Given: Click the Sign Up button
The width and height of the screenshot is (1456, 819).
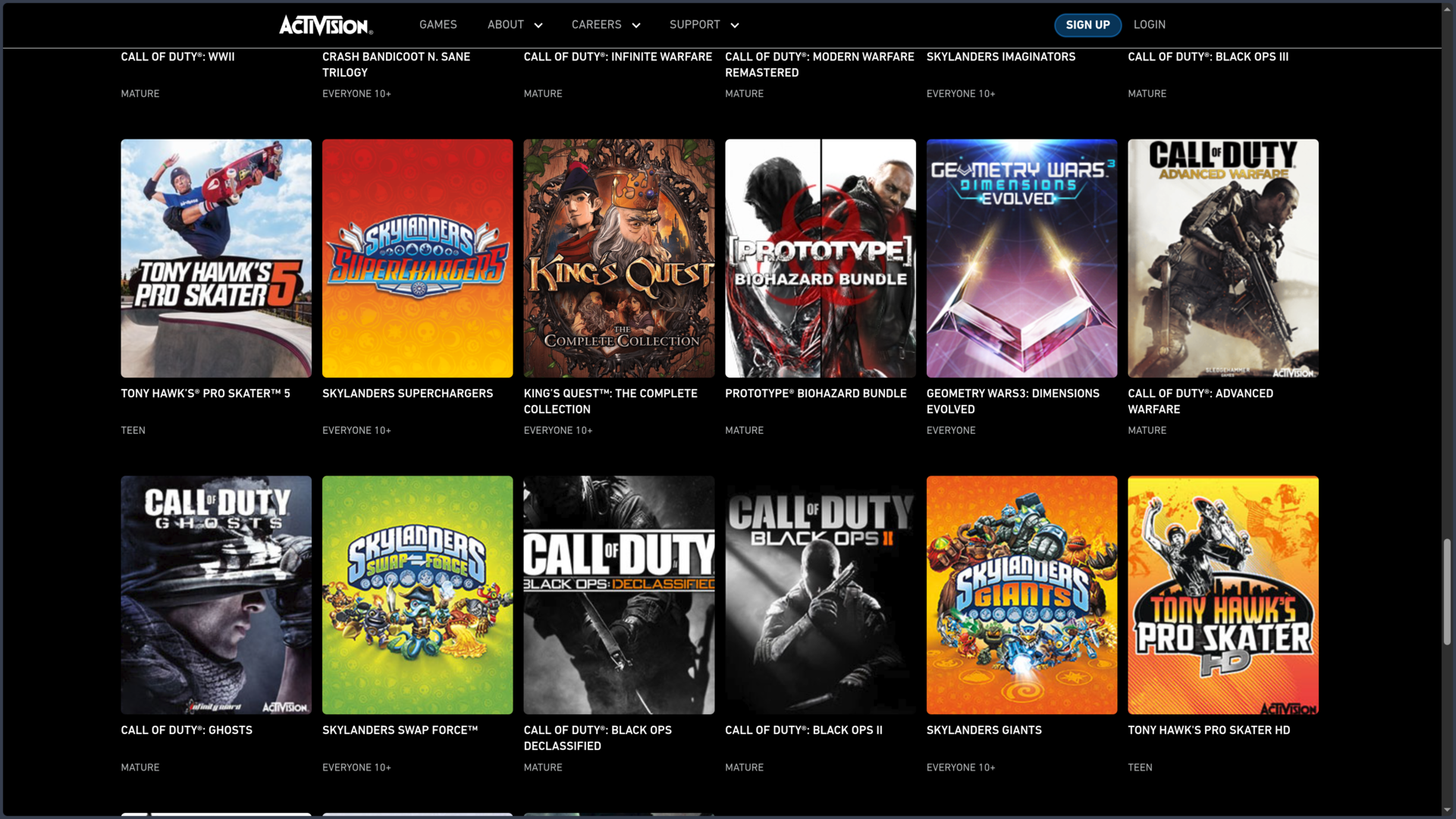Looking at the screenshot, I should coord(1087,25).
